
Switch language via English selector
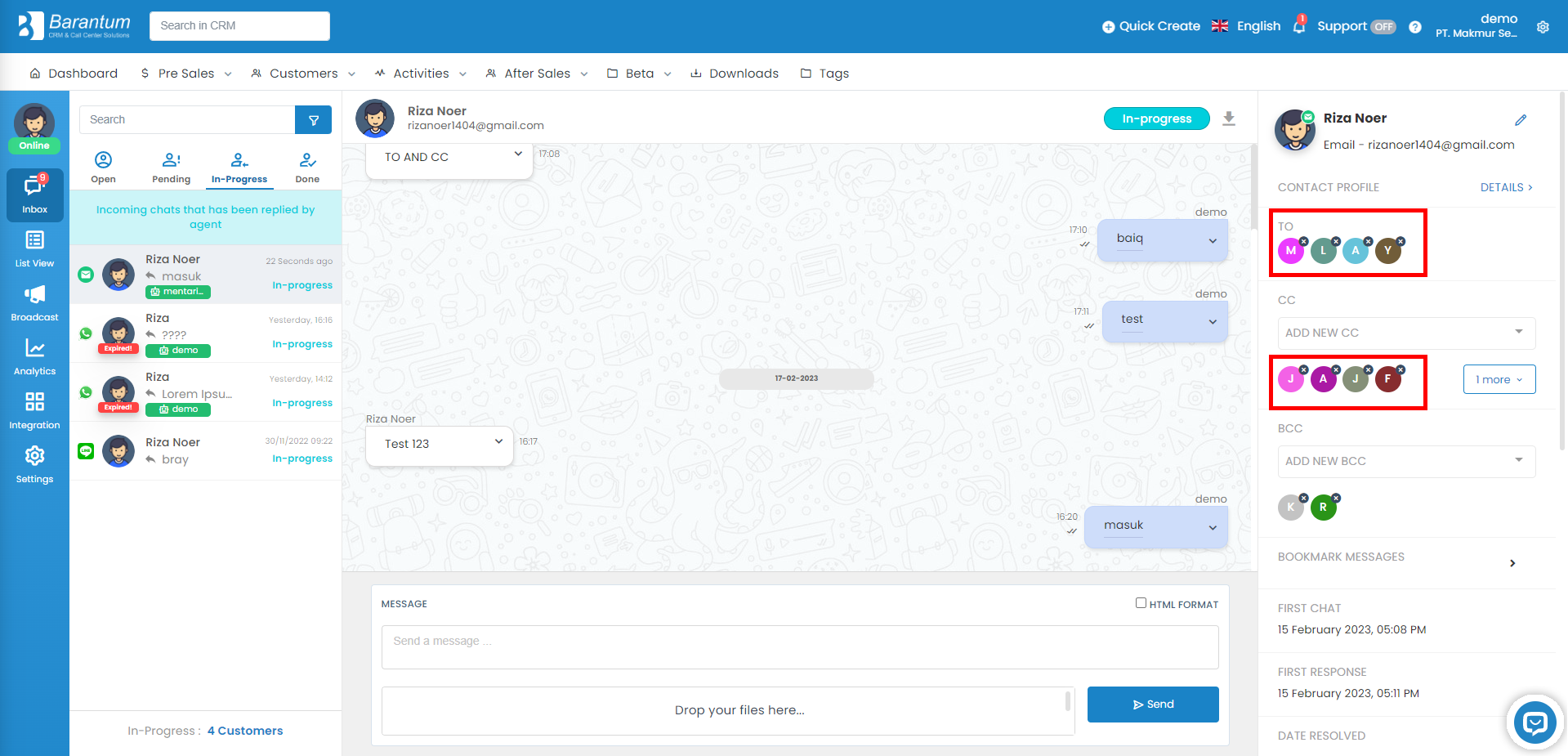coord(1246,26)
